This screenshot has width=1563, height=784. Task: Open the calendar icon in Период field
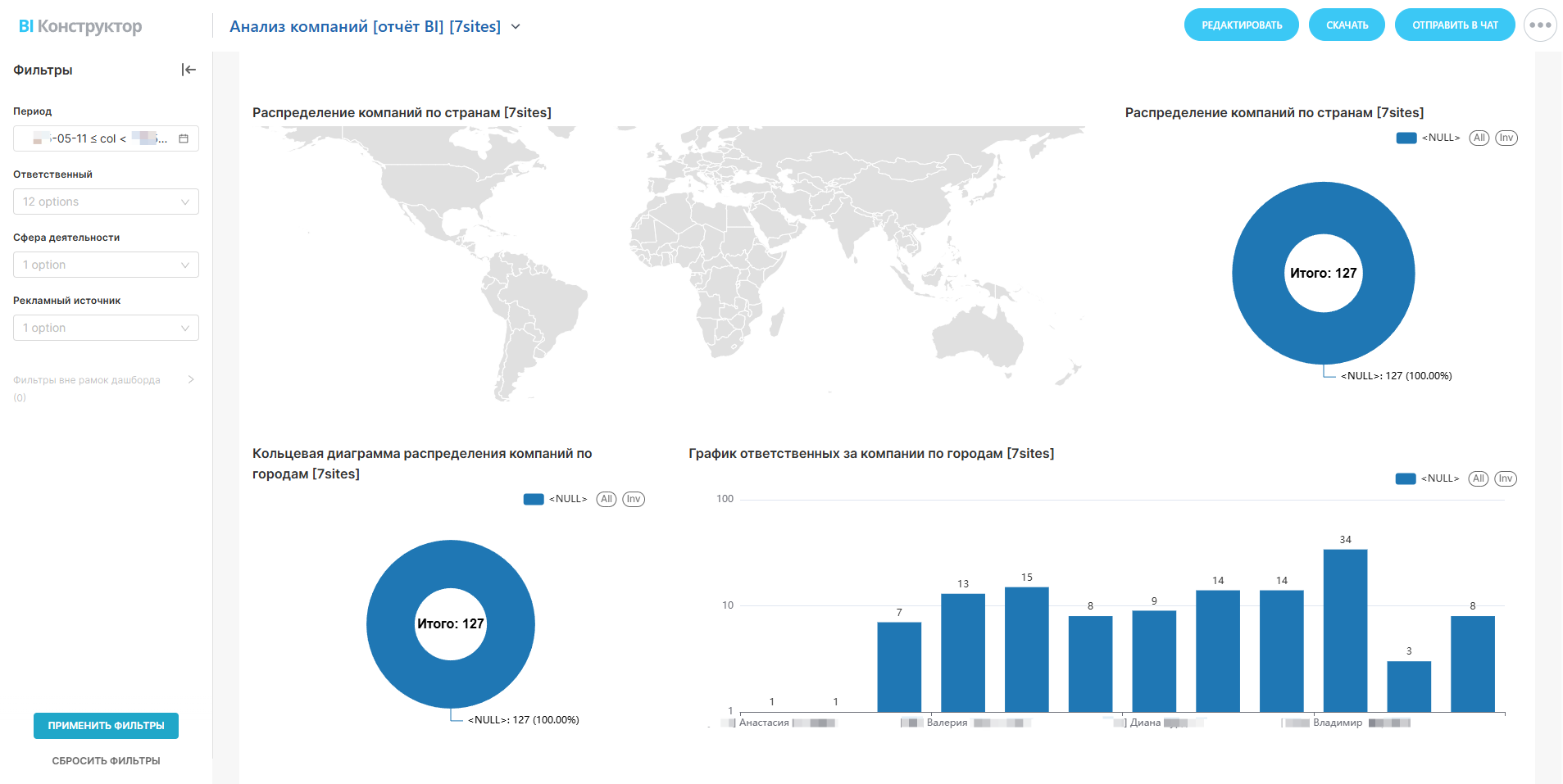(x=184, y=138)
